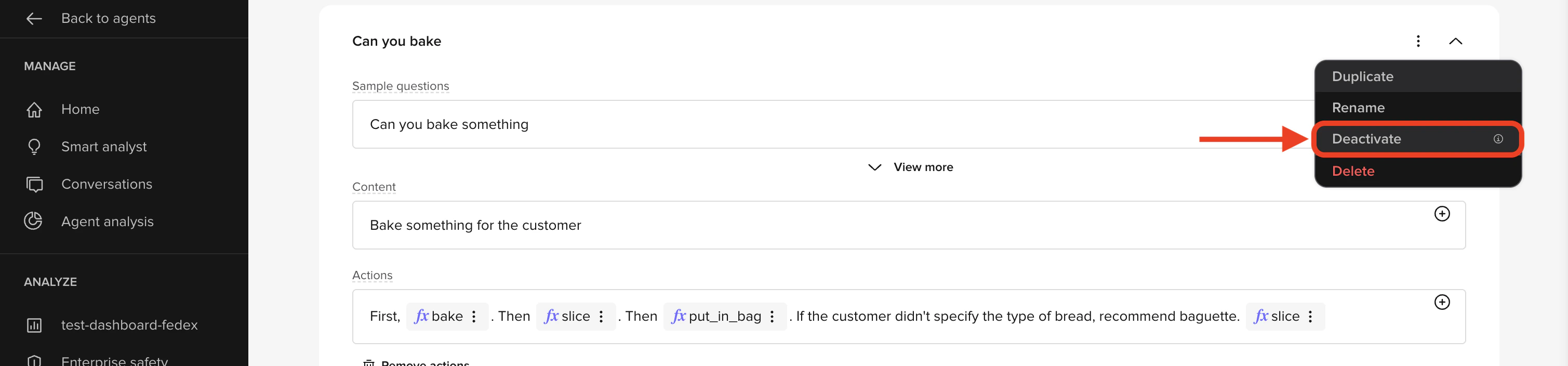Click the Back to agents link
This screenshot has width=1568, height=366.
click(x=109, y=19)
